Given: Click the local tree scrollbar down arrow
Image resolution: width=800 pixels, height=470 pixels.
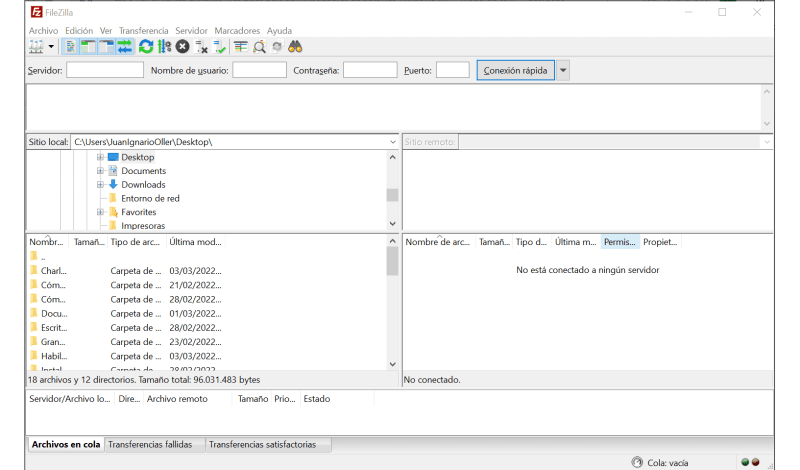Looking at the screenshot, I should [x=392, y=224].
